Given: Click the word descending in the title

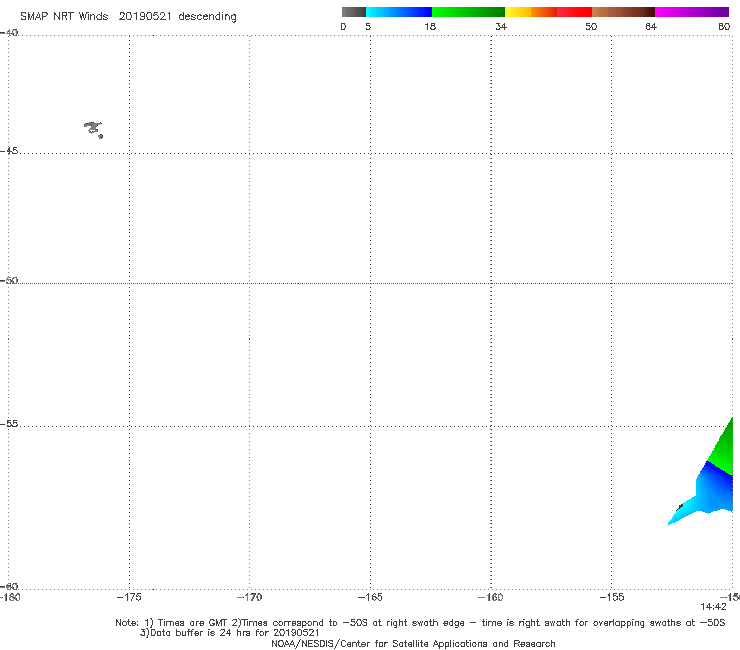Looking at the screenshot, I should [x=207, y=17].
